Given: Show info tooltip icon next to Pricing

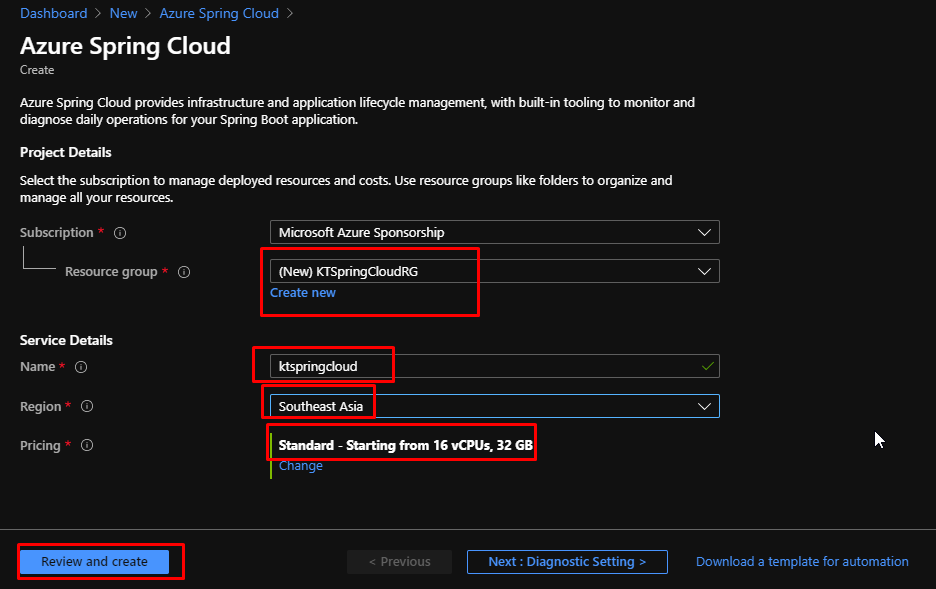Looking at the screenshot, I should (x=87, y=446).
